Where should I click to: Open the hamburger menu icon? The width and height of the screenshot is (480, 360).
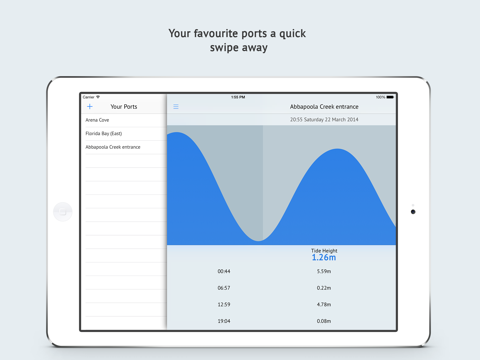176,107
